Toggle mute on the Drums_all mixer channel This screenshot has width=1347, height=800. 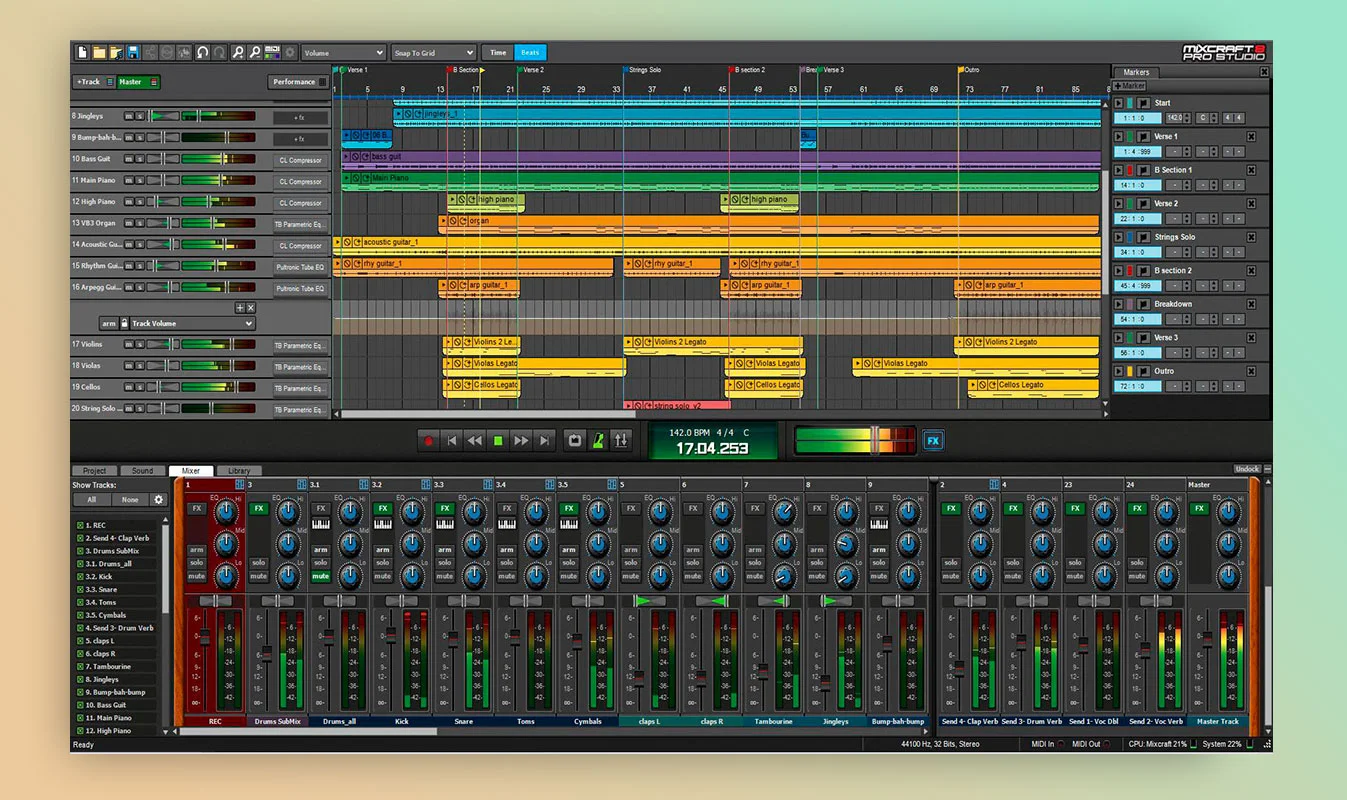tap(320, 576)
